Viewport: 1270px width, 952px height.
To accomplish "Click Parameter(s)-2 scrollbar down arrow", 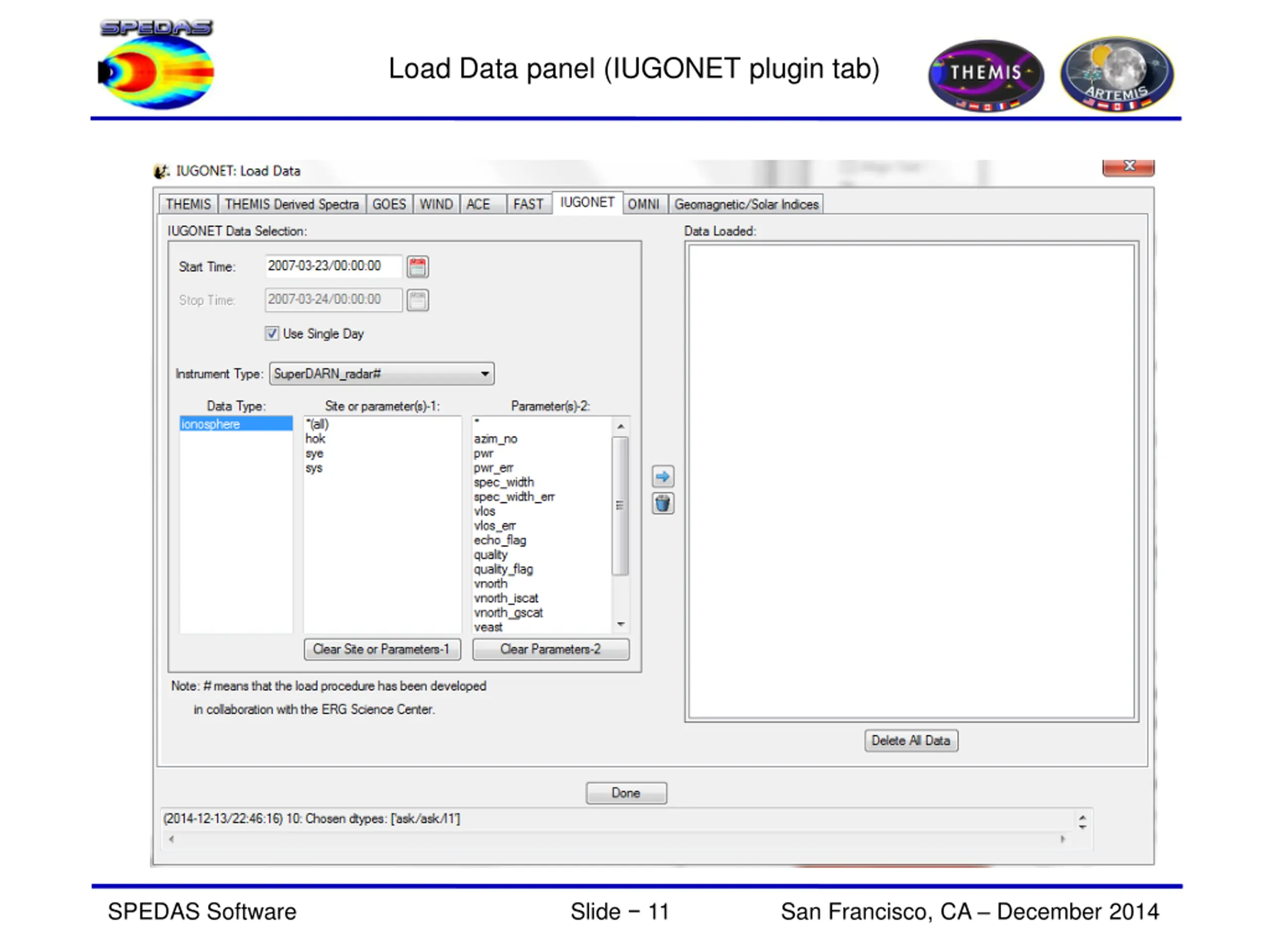I will tap(620, 624).
